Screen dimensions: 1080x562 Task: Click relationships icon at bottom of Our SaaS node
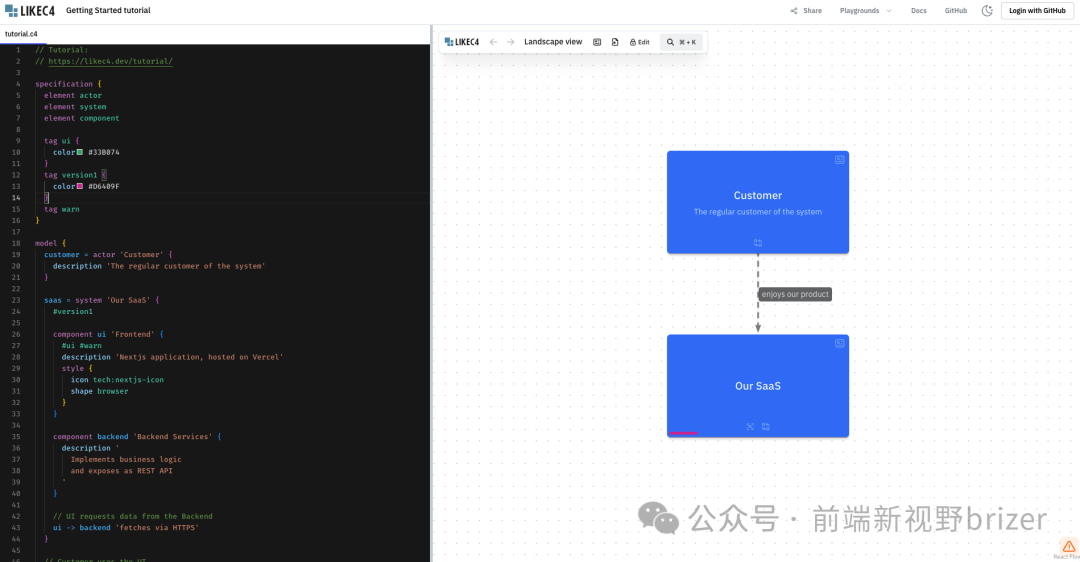[x=766, y=427]
